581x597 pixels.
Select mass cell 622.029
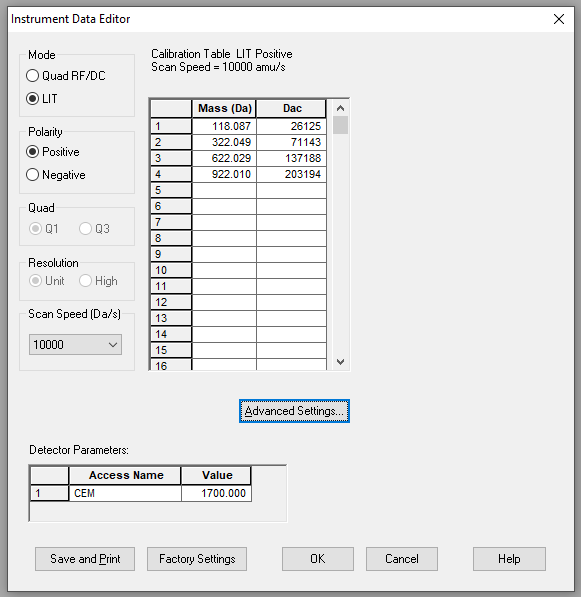[x=224, y=158]
